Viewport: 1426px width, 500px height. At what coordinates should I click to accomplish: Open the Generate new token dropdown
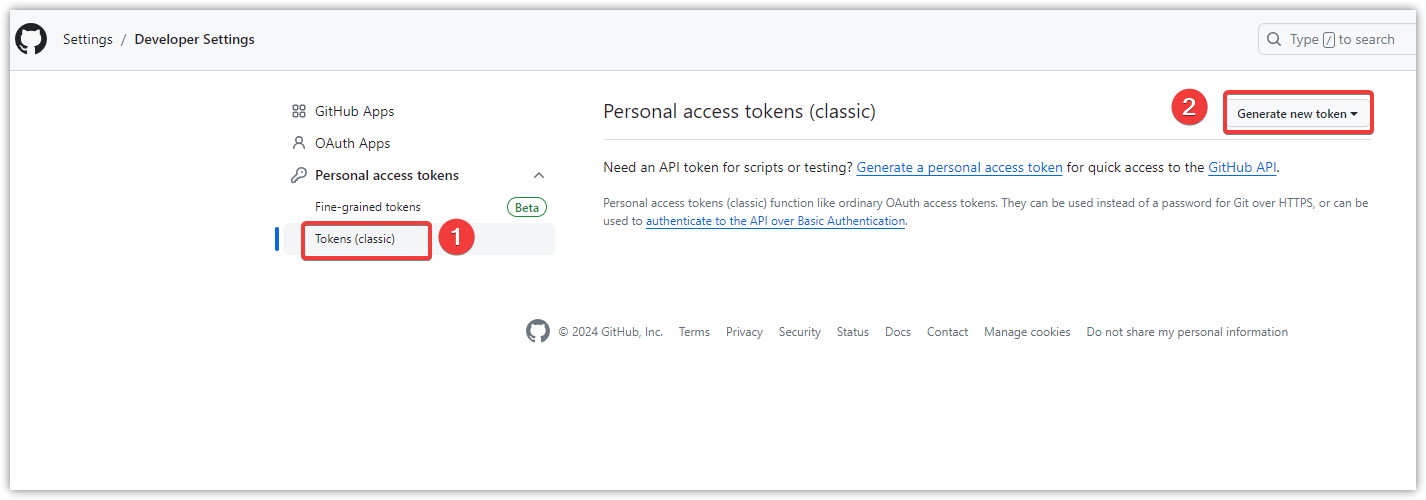(1297, 113)
